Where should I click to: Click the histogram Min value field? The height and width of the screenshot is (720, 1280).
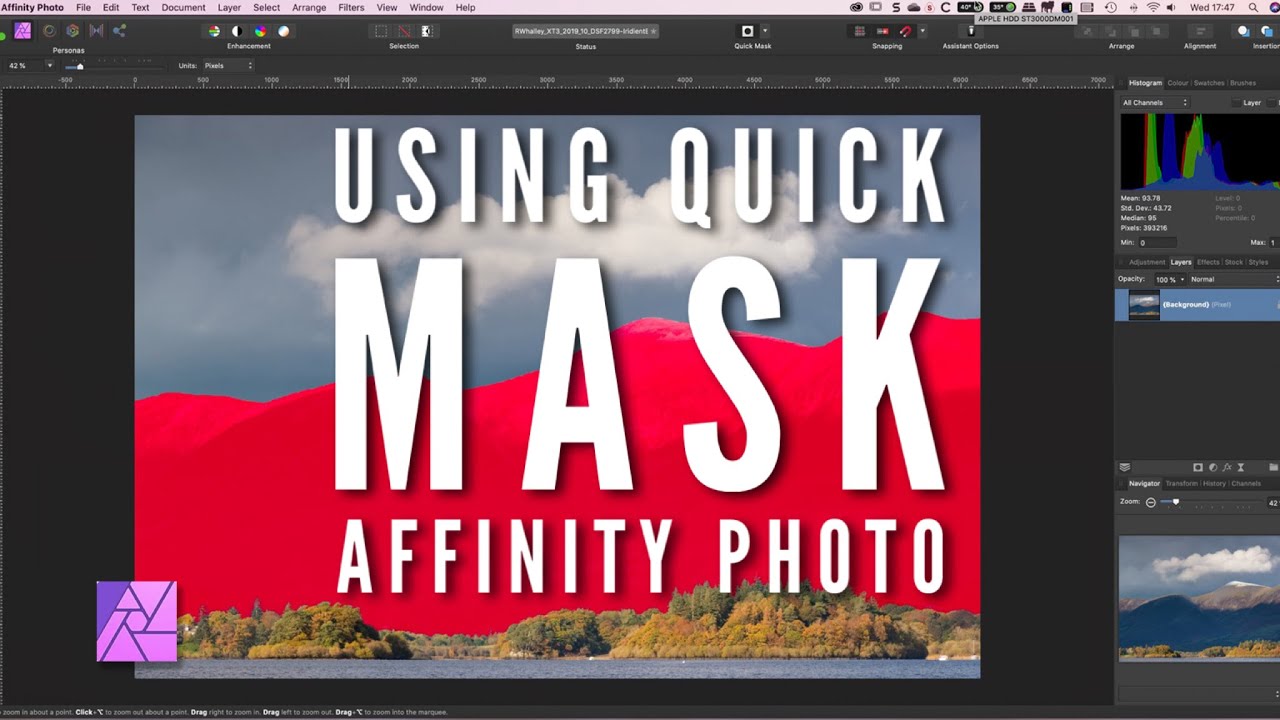click(1158, 243)
